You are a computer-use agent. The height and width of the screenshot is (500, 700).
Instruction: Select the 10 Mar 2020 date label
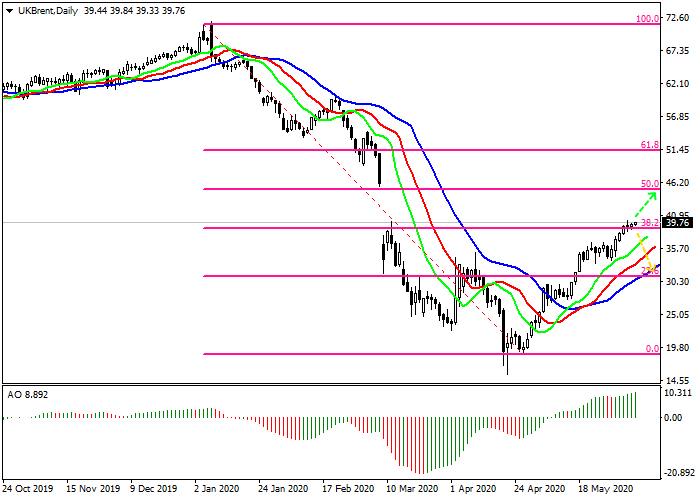pos(412,490)
